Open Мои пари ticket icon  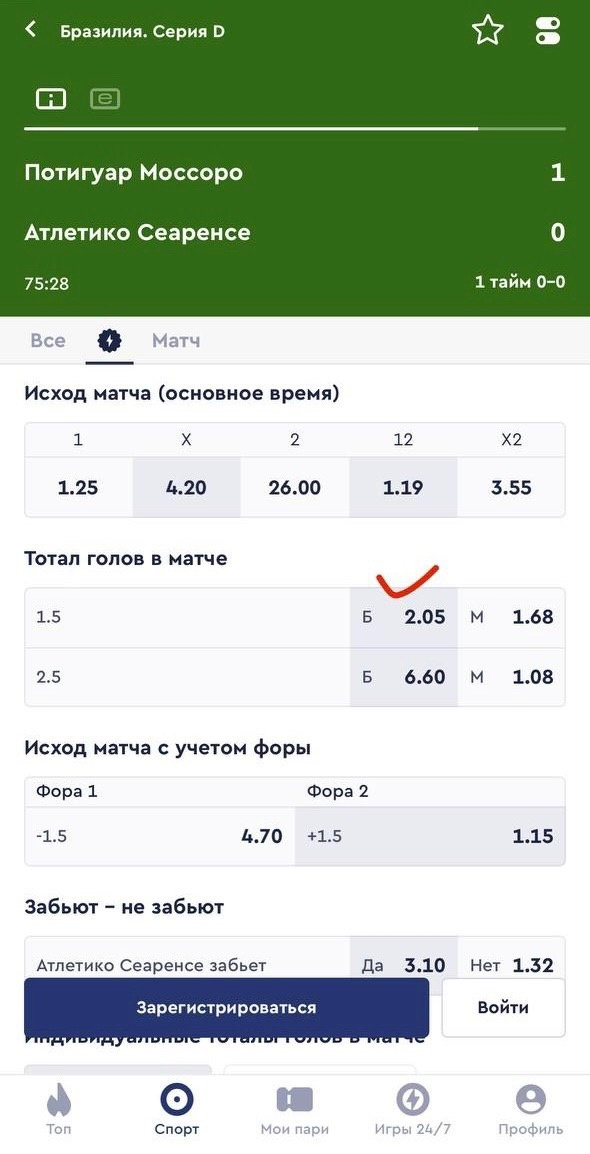294,1110
